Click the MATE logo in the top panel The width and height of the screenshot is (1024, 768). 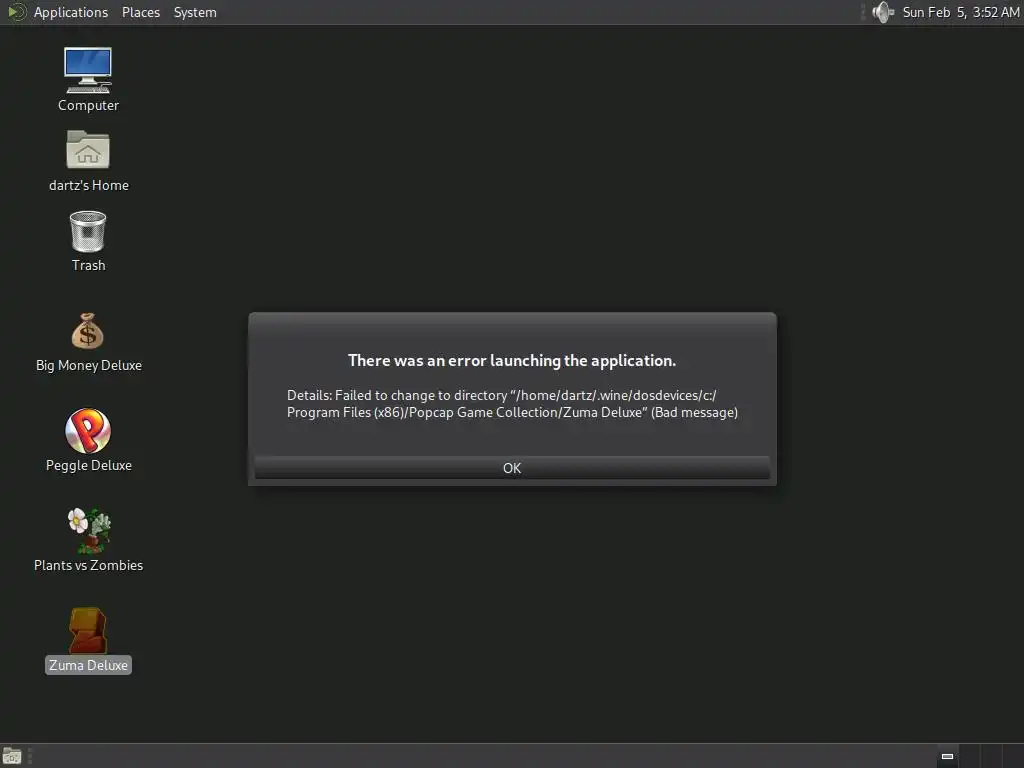(16, 12)
